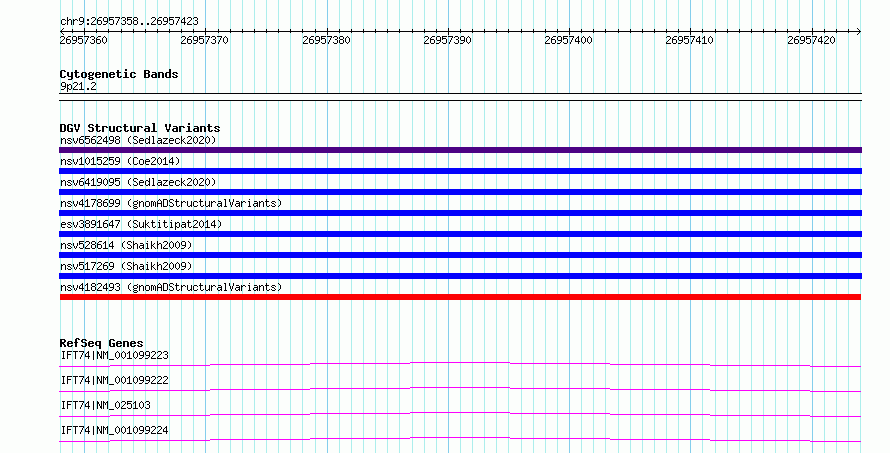Image resolution: width=890 pixels, height=453 pixels.
Task: Select the Cytogenetic Bands track title
Action: [119, 74]
